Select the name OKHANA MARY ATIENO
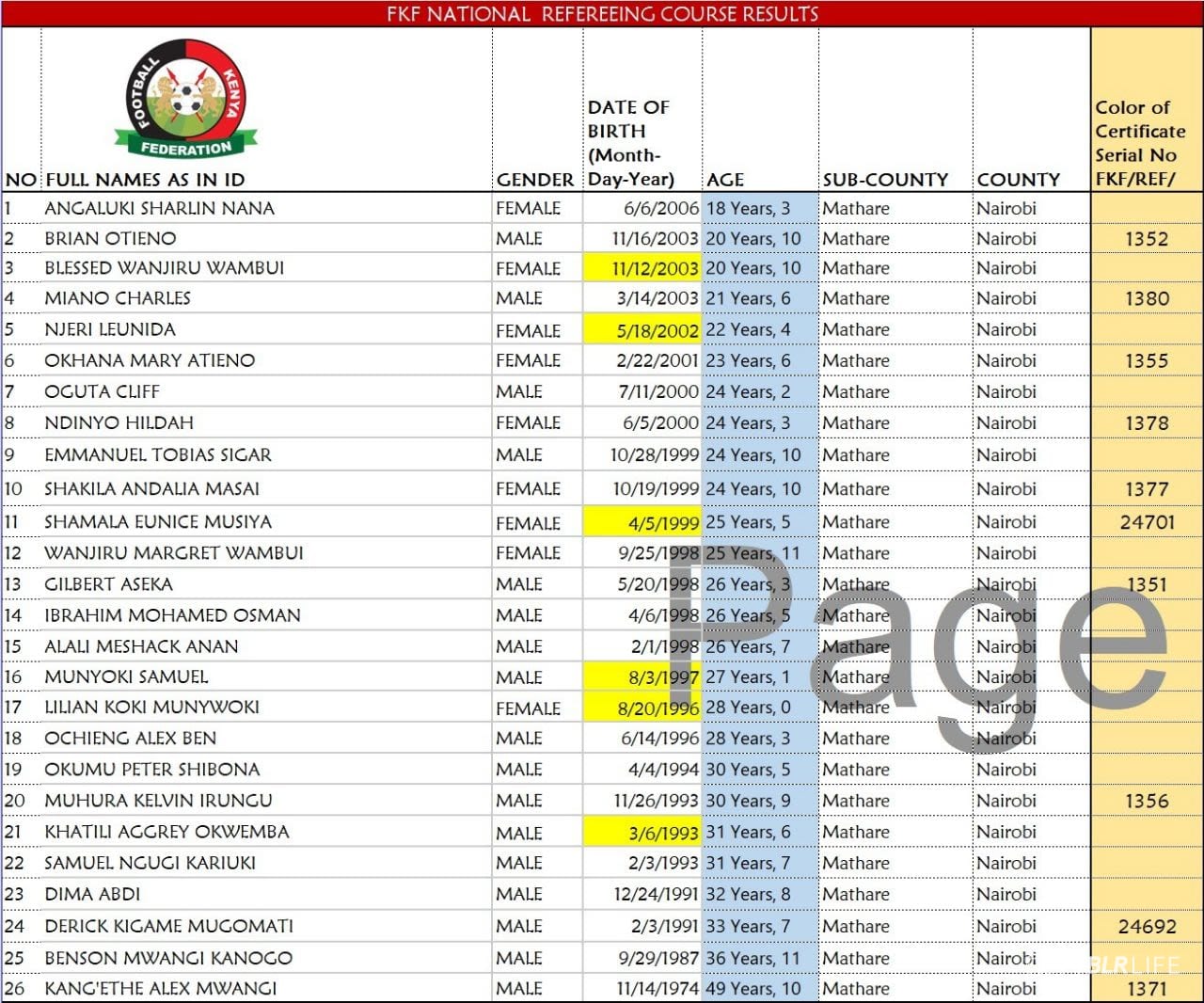The width and height of the screenshot is (1204, 1003). point(150,360)
